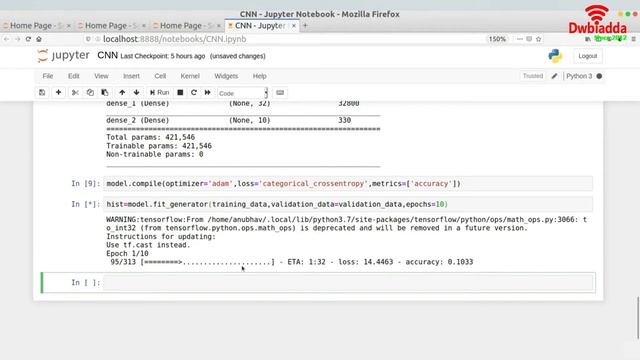
Task: Switch to the third Home Page tab
Action: (185, 25)
